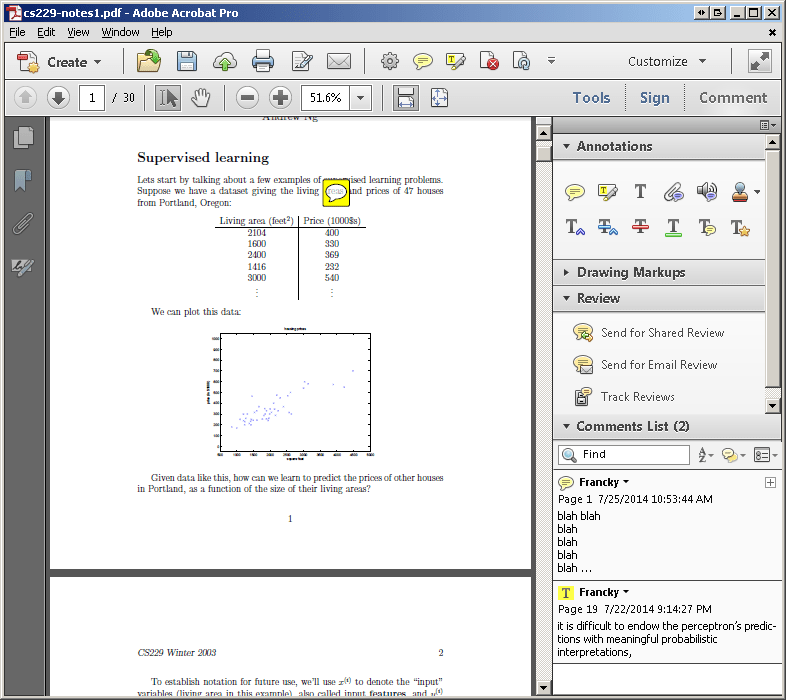This screenshot has width=786, height=700.
Task: Click the upload to cloud icon
Action: [225, 62]
